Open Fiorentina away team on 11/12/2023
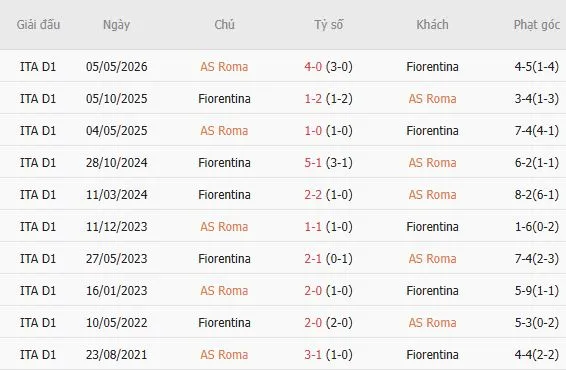Viewport: 566px width, 370px height. pos(432,227)
